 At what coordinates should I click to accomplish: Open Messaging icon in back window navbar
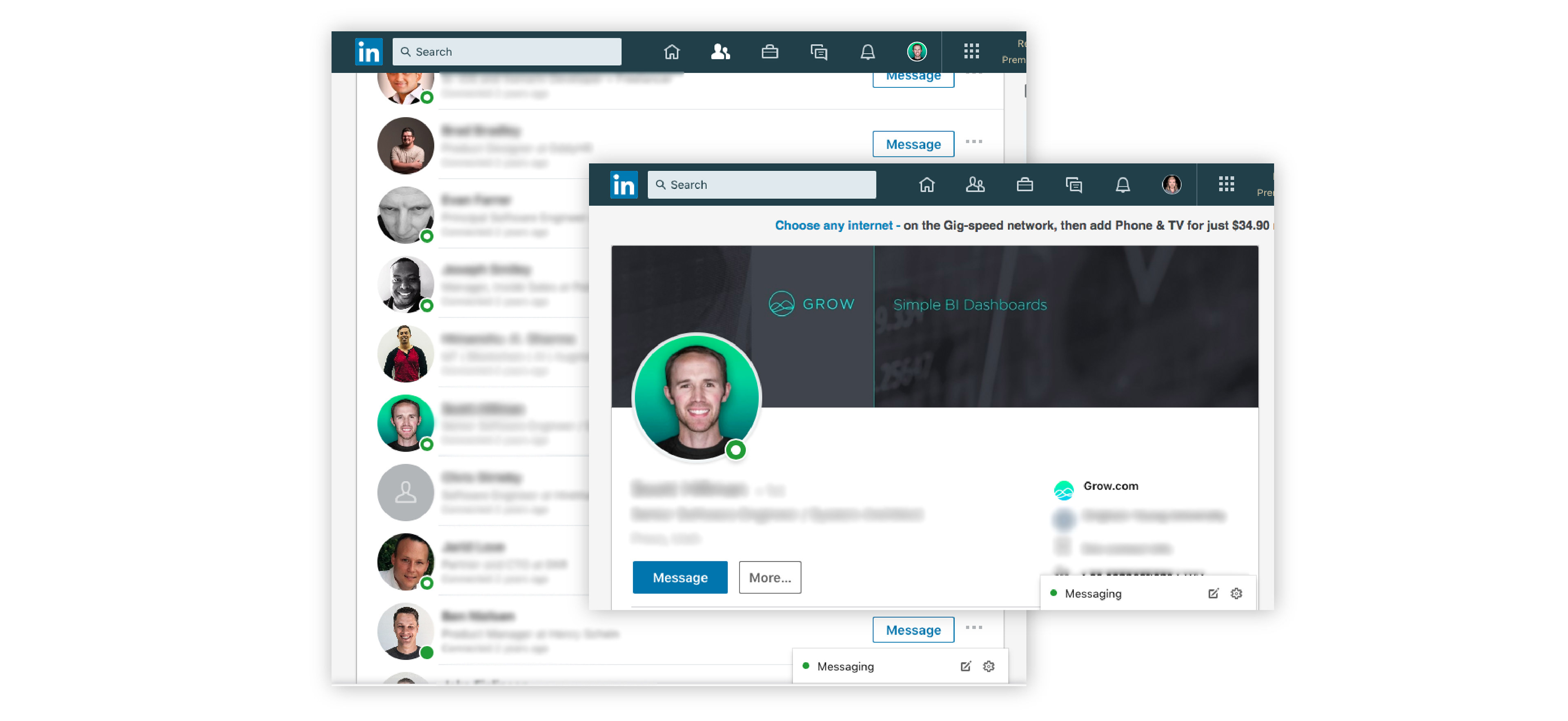coord(819,52)
